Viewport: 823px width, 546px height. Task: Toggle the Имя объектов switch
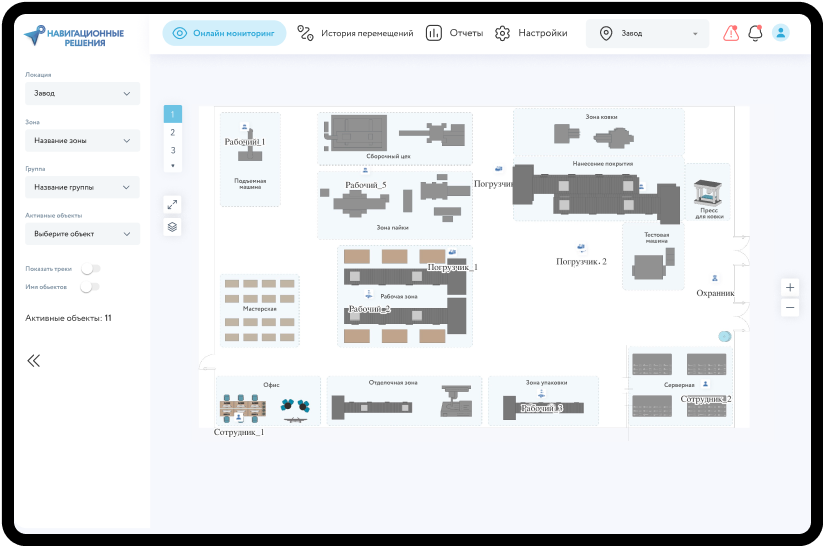90,287
